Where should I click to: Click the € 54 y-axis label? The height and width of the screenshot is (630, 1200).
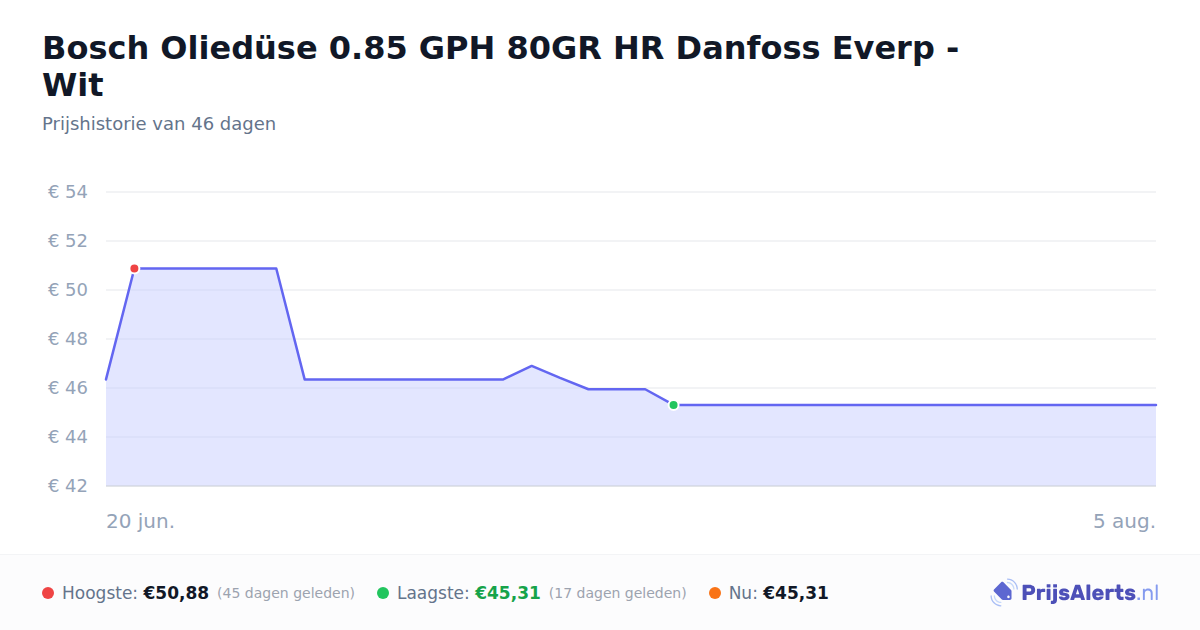click(x=68, y=192)
